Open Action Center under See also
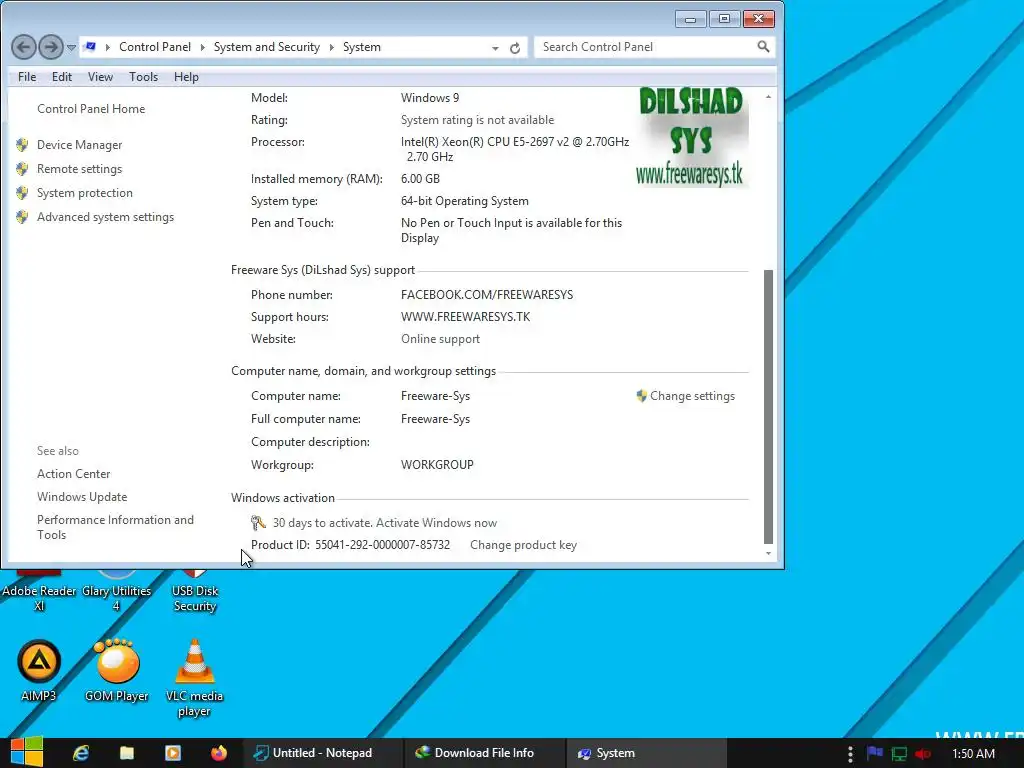Screen dimensions: 1024x768 point(73,474)
